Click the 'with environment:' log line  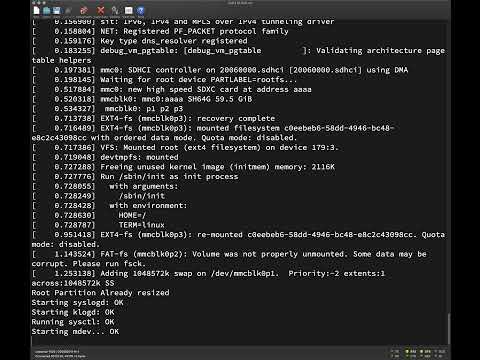coord(109,206)
